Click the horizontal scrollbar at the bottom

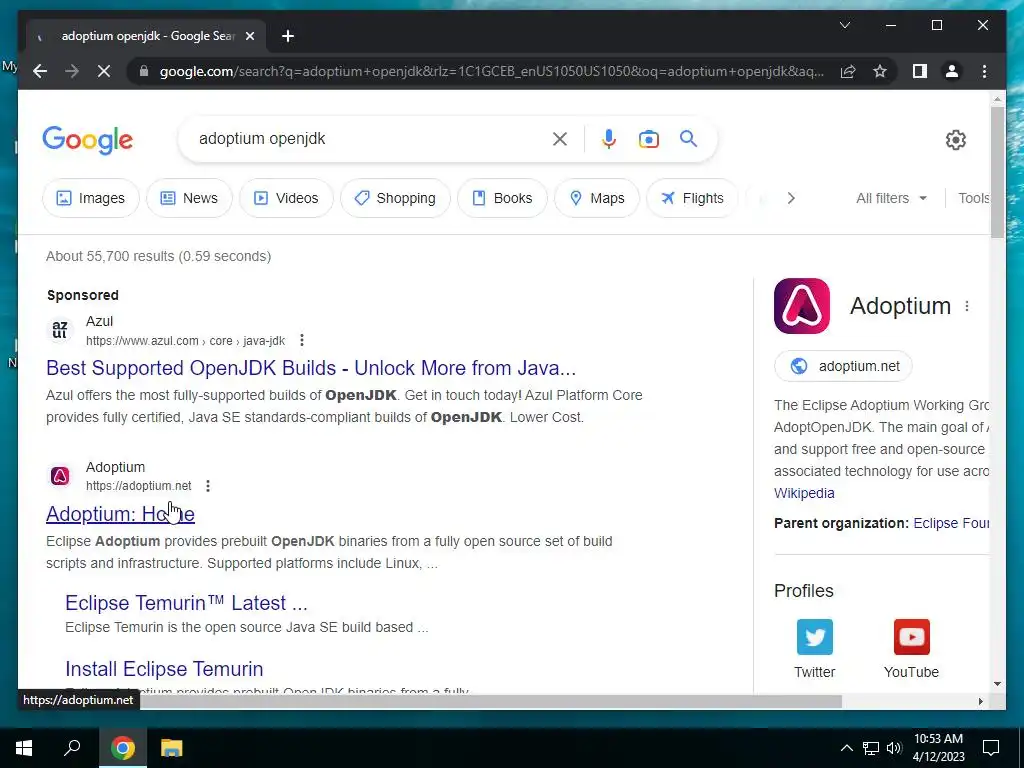490,701
